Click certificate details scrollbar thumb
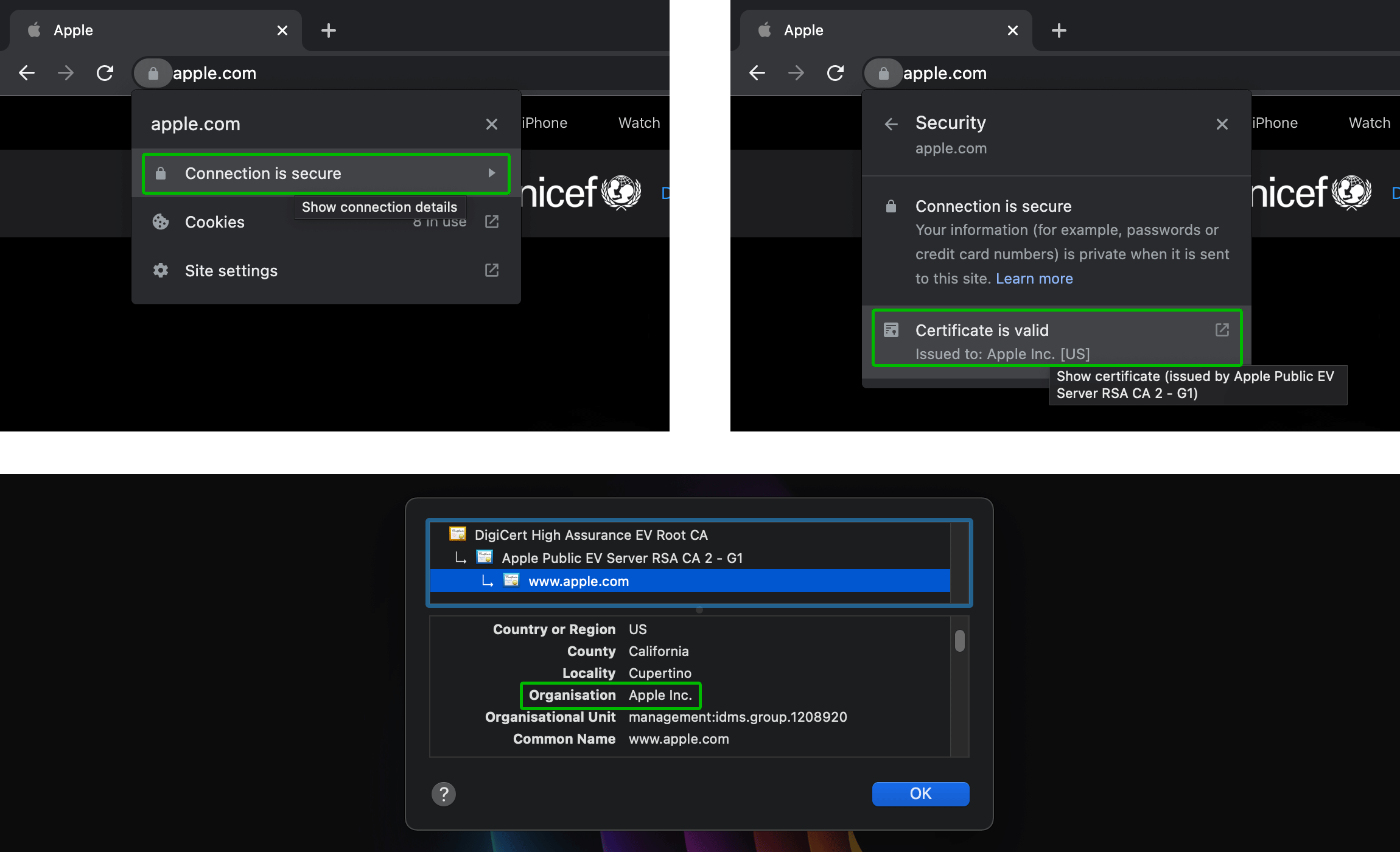 click(960, 641)
